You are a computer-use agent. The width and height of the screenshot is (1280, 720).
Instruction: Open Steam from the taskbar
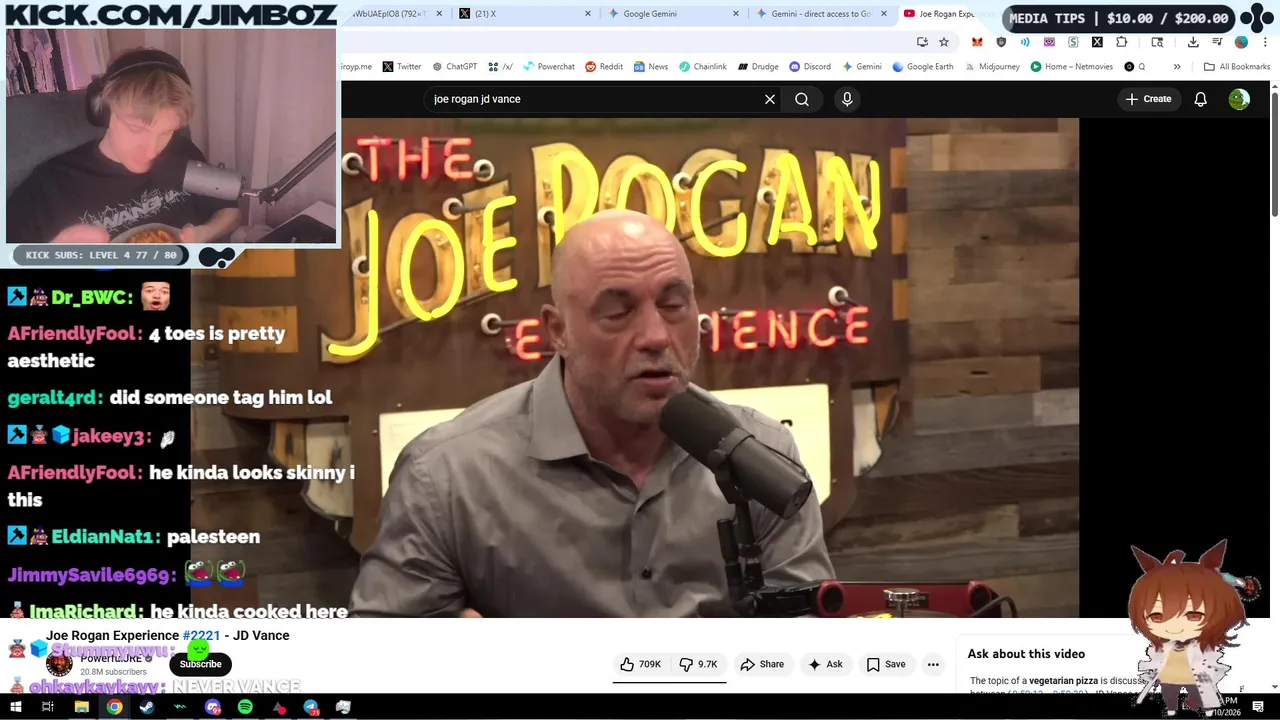147,707
